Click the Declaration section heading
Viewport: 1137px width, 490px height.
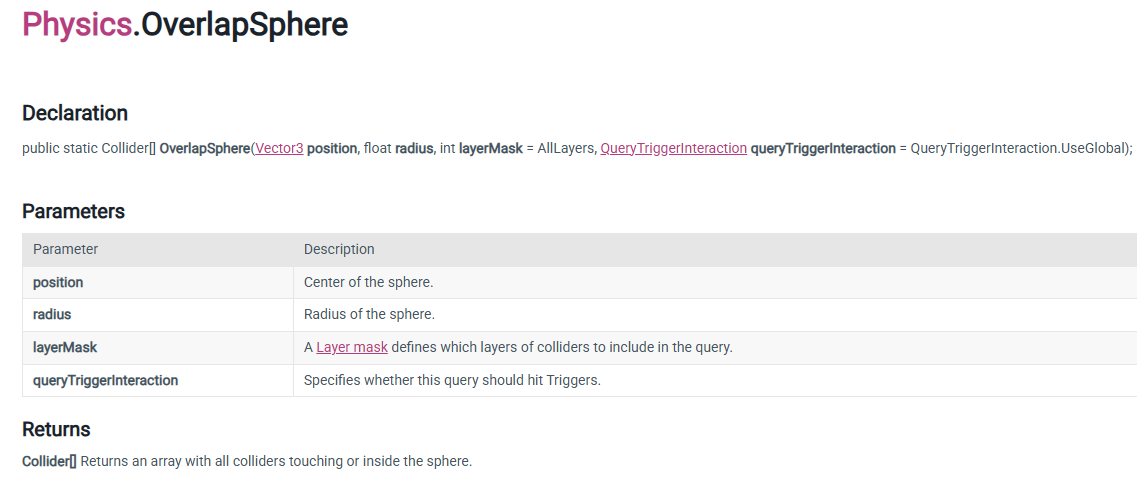click(x=75, y=113)
